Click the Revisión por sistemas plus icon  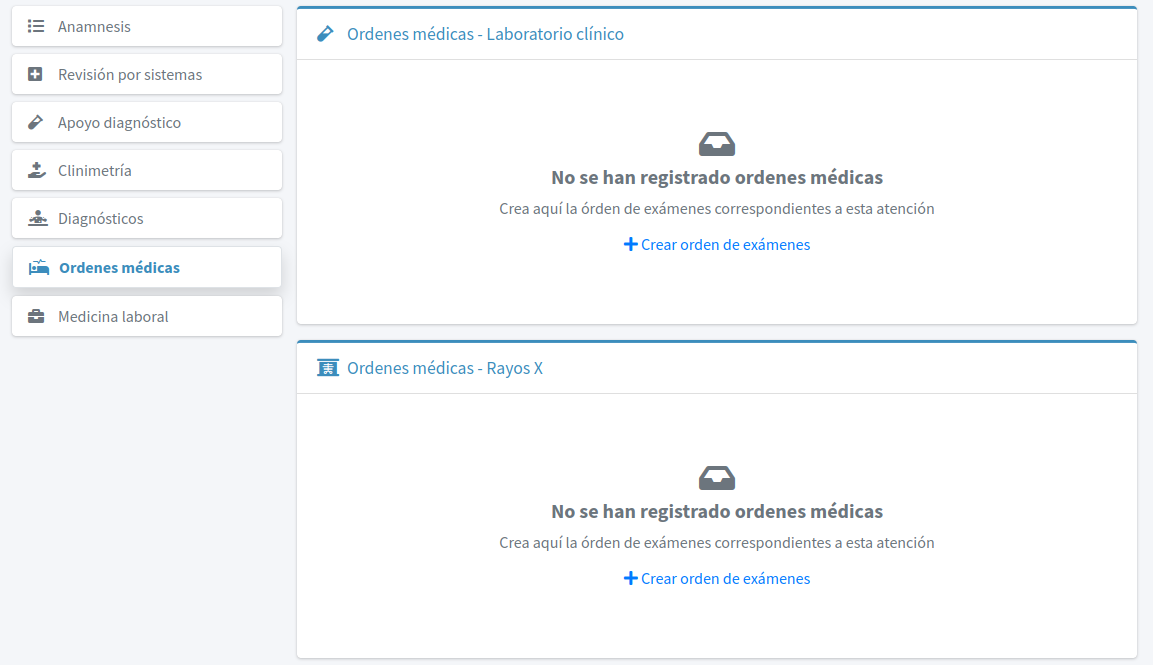[36, 75]
